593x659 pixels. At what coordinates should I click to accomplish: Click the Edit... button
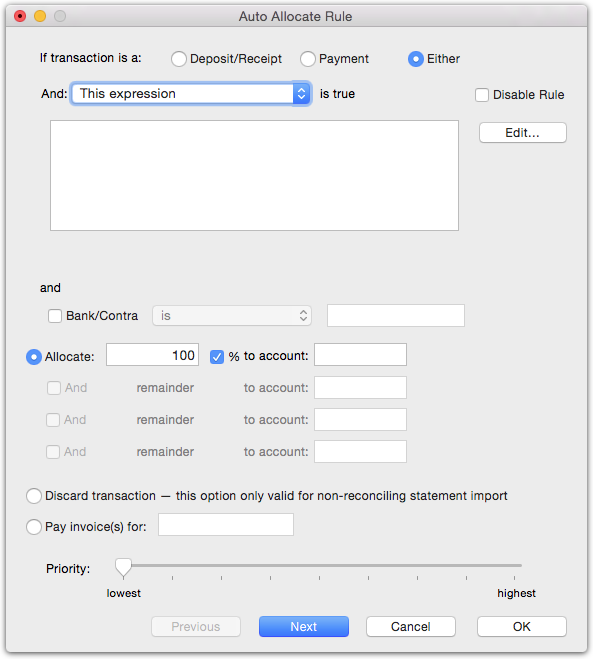tap(522, 133)
